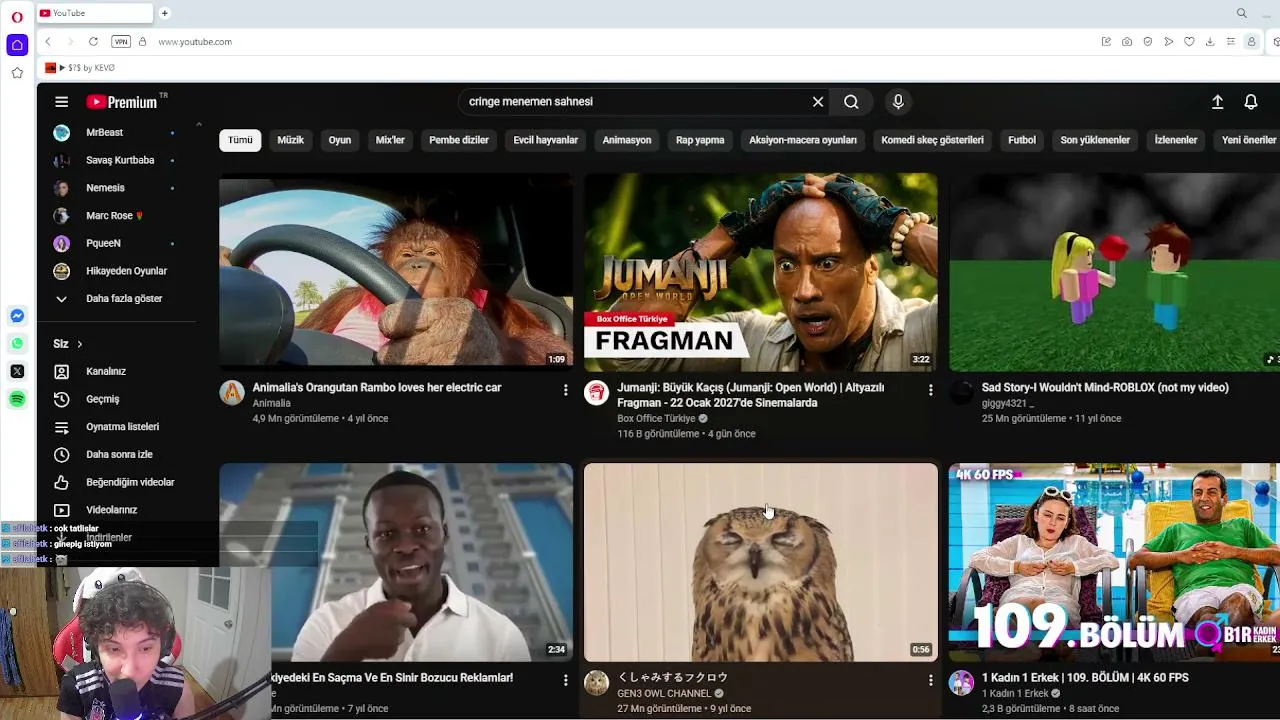Image resolution: width=1280 pixels, height=720 pixels.
Task: Click the YouTube Premium logo
Action: [122, 102]
